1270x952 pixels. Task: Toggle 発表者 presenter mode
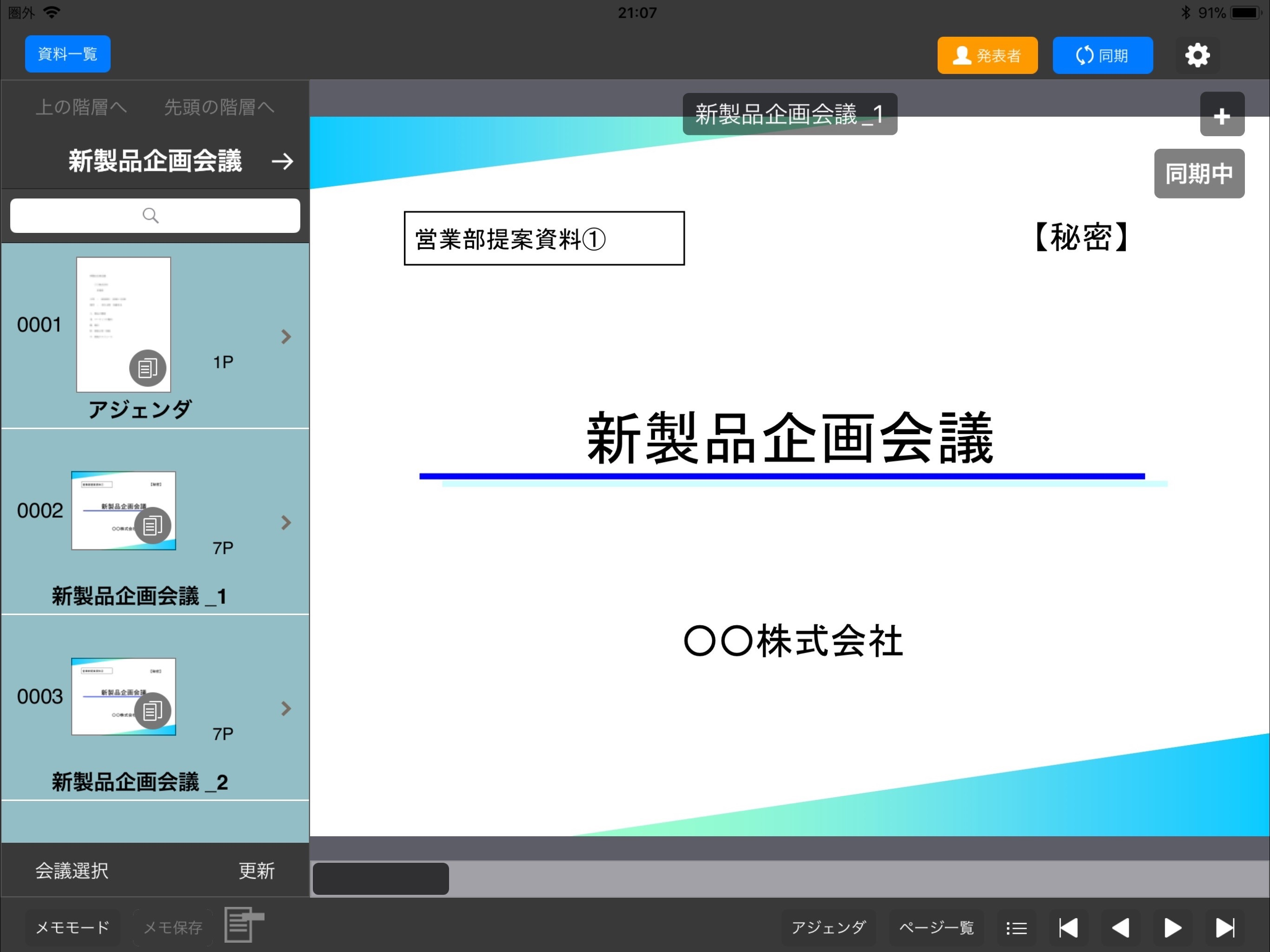[x=987, y=55]
